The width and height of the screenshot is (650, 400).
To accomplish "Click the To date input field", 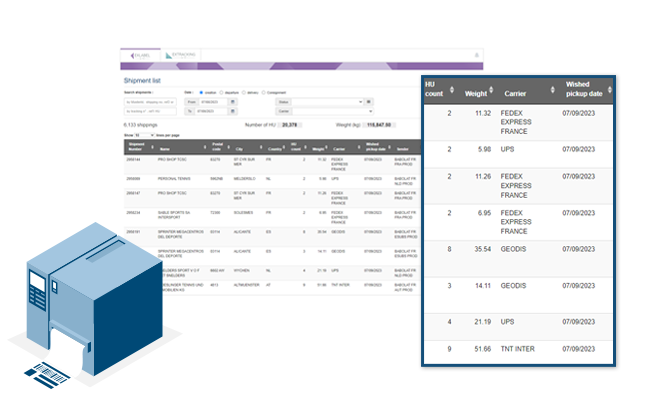I will [x=213, y=112].
